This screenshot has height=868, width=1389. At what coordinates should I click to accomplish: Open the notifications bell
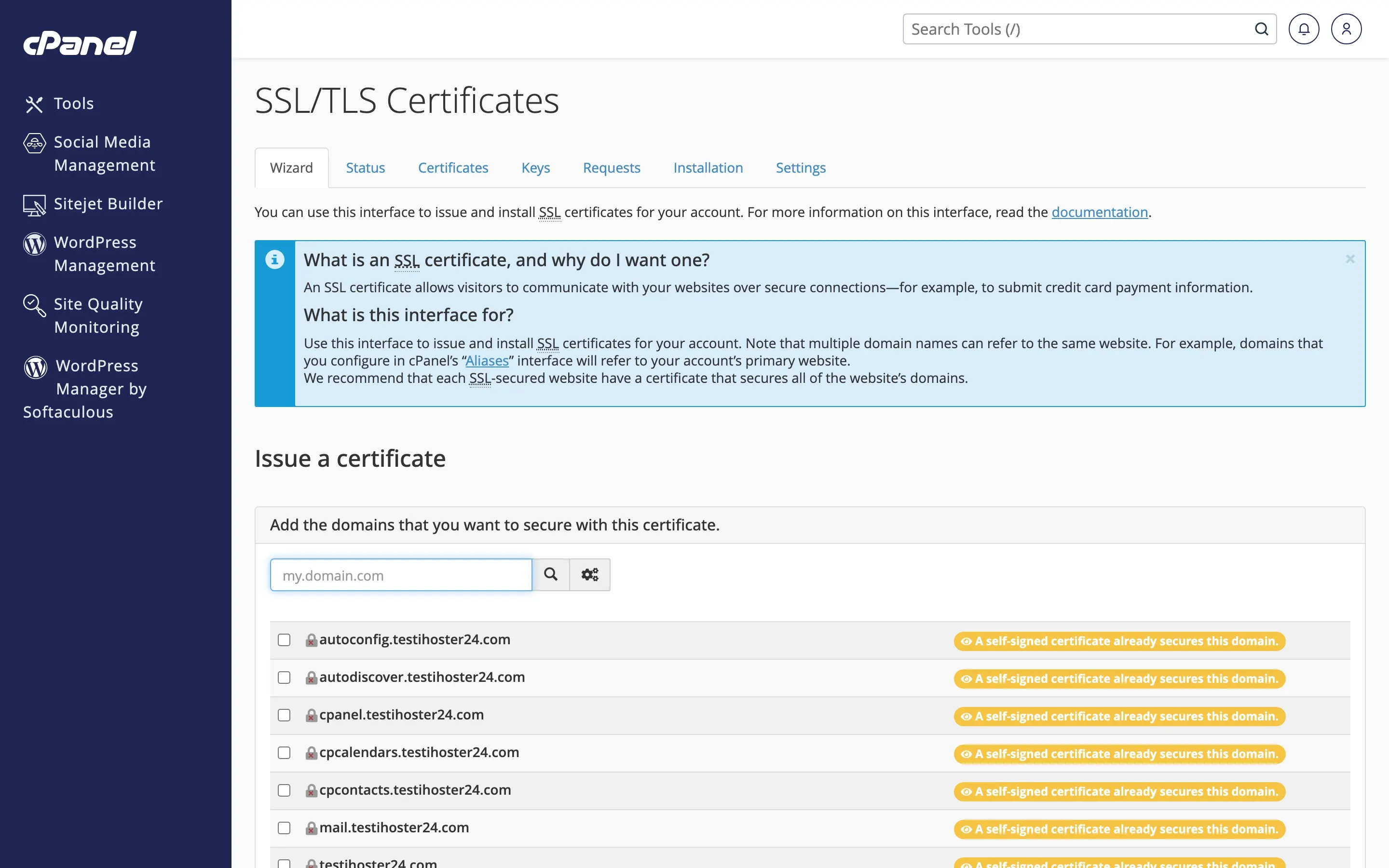coord(1304,29)
